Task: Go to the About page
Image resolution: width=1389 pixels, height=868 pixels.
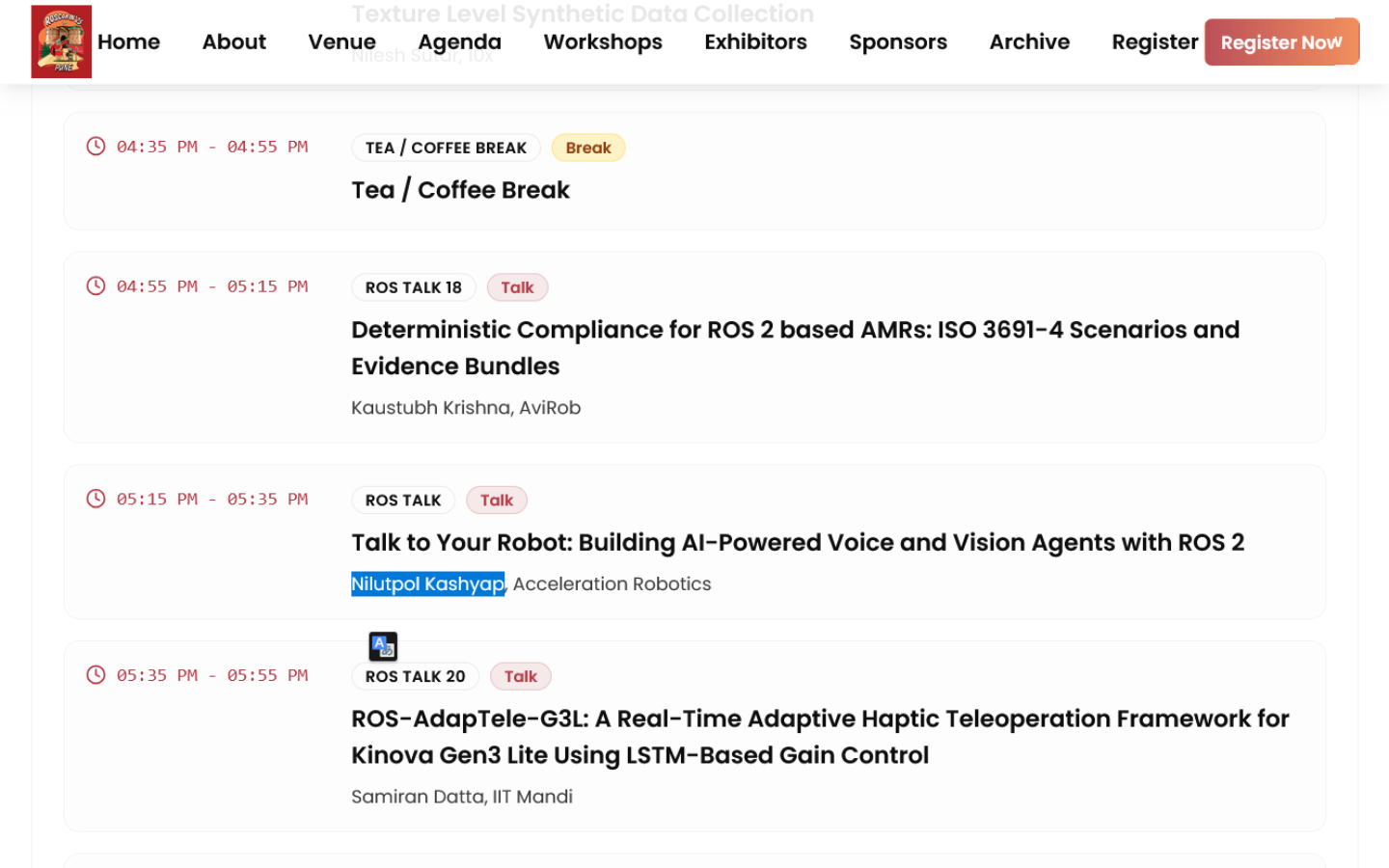Action: (x=233, y=42)
